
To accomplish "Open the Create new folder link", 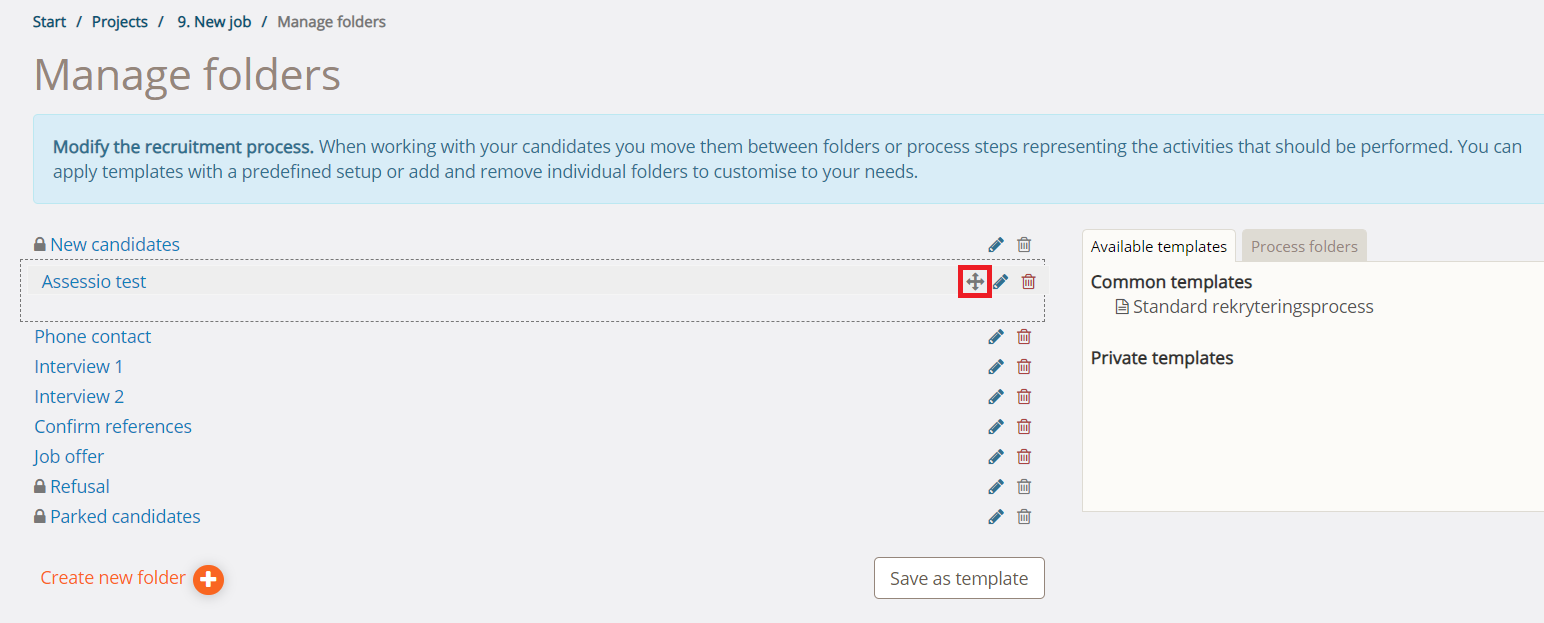I will [113, 578].
